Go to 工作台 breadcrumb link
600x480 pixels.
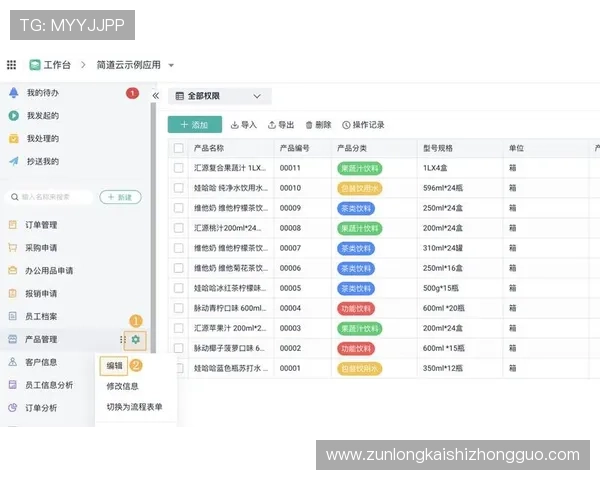57,65
